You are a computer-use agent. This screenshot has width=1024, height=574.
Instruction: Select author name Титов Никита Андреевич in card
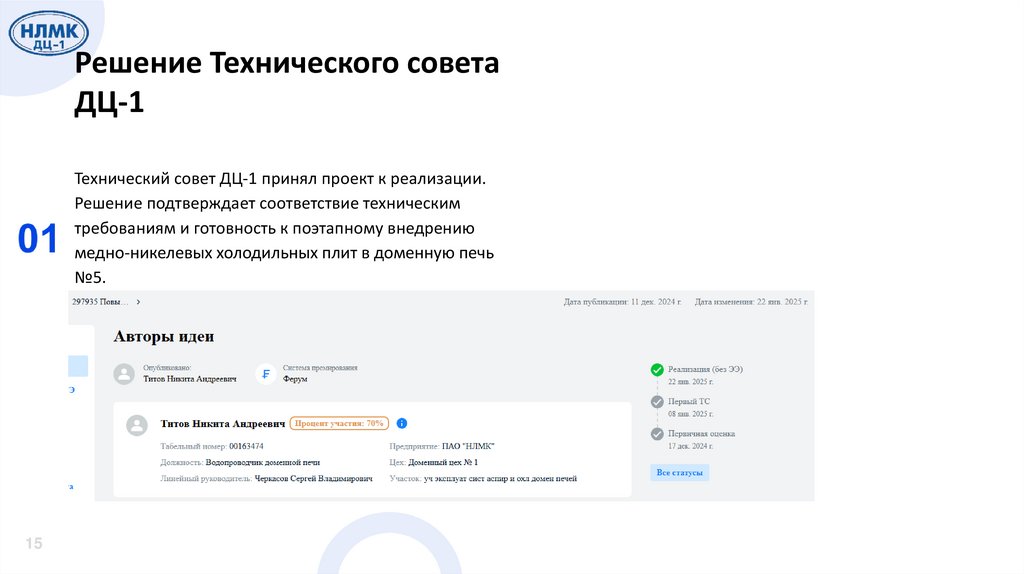click(223, 424)
